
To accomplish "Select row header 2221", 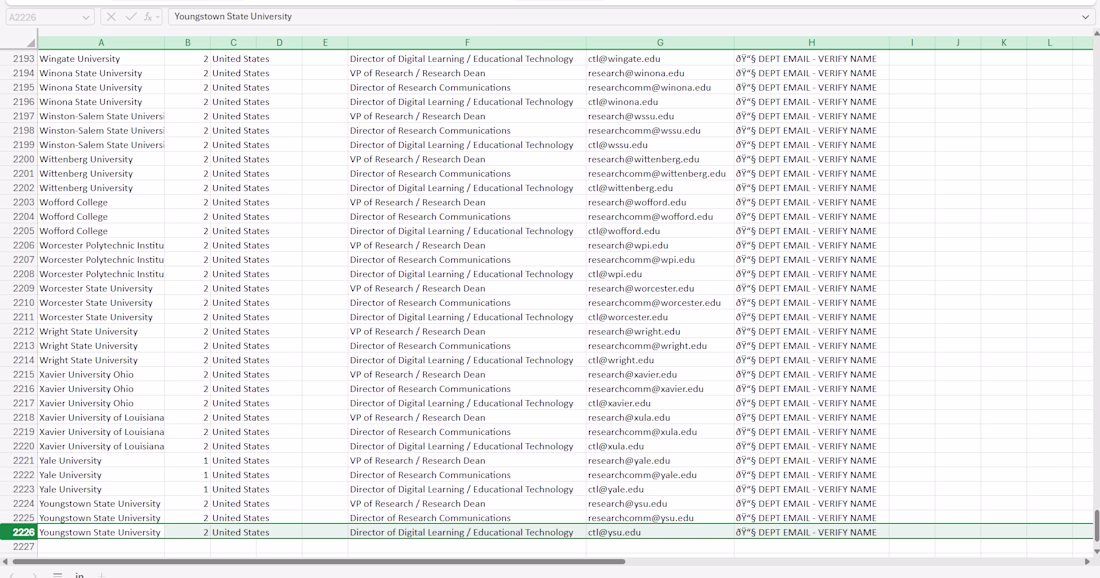I will pyautogui.click(x=19, y=461).
